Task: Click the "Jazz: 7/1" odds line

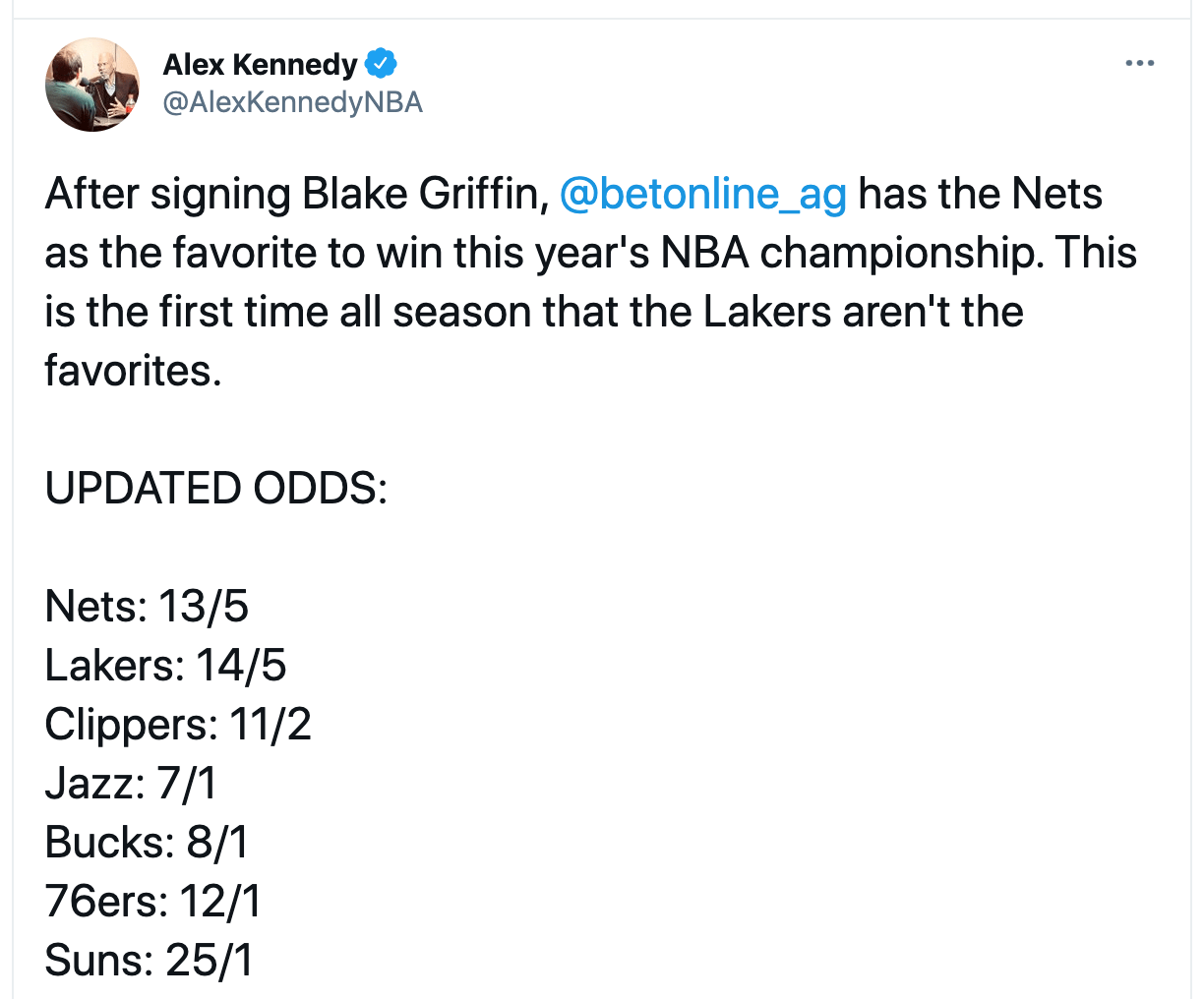Action: coord(131,784)
